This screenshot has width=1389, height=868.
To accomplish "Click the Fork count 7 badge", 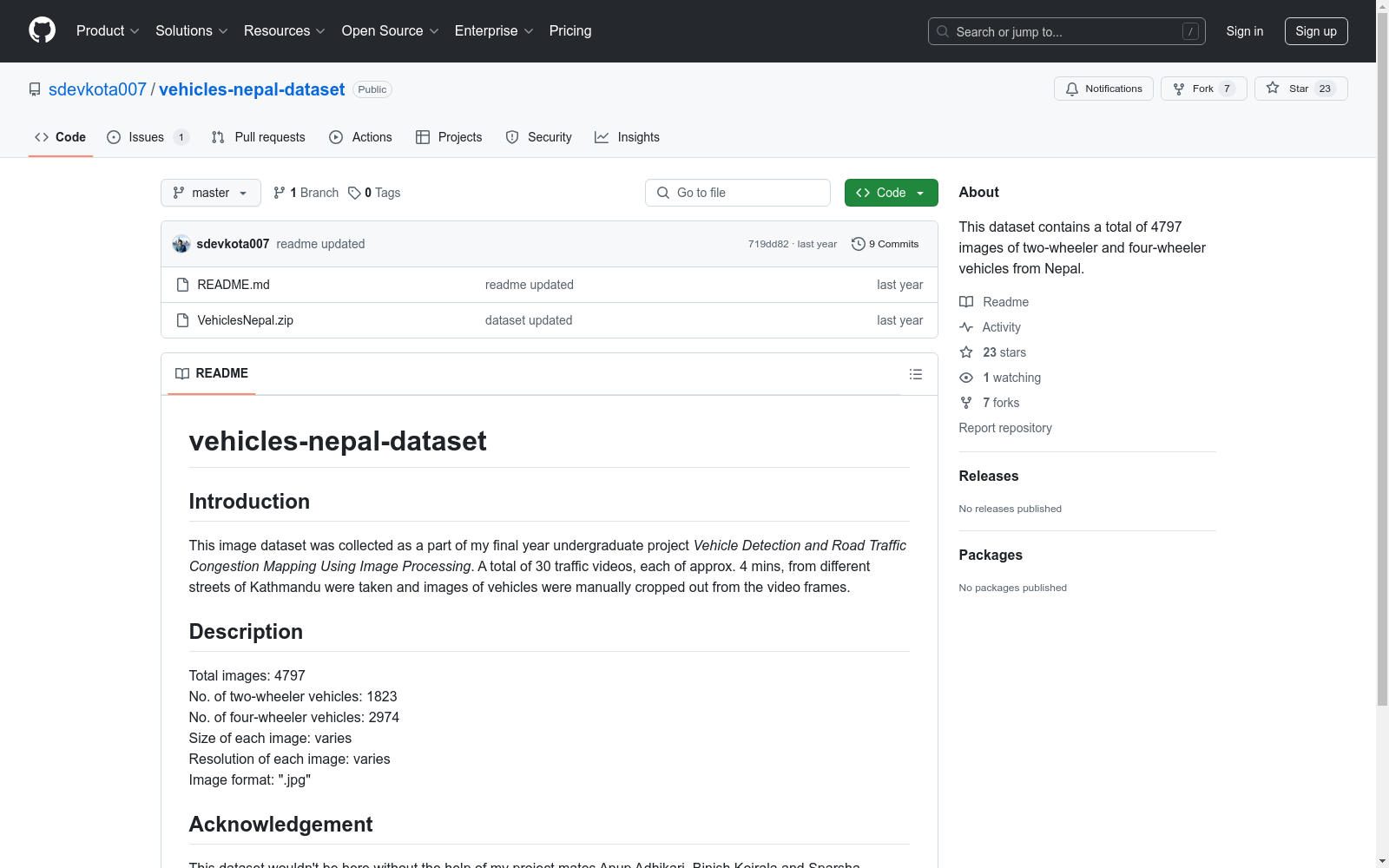I will click(1227, 89).
